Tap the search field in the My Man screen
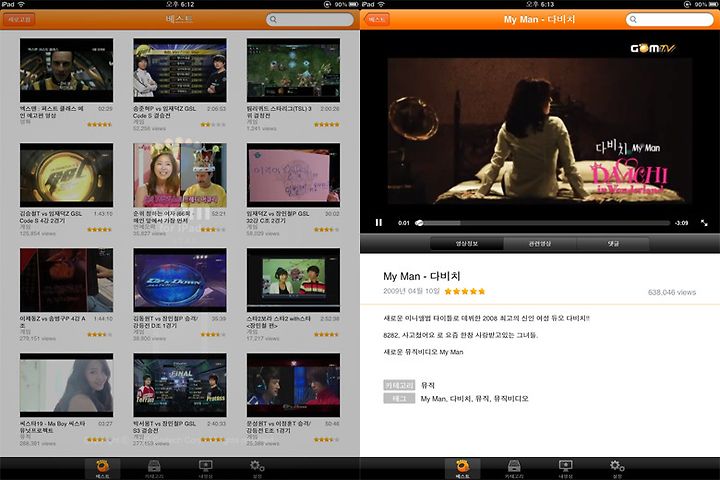The width and height of the screenshot is (720, 480). click(x=669, y=19)
